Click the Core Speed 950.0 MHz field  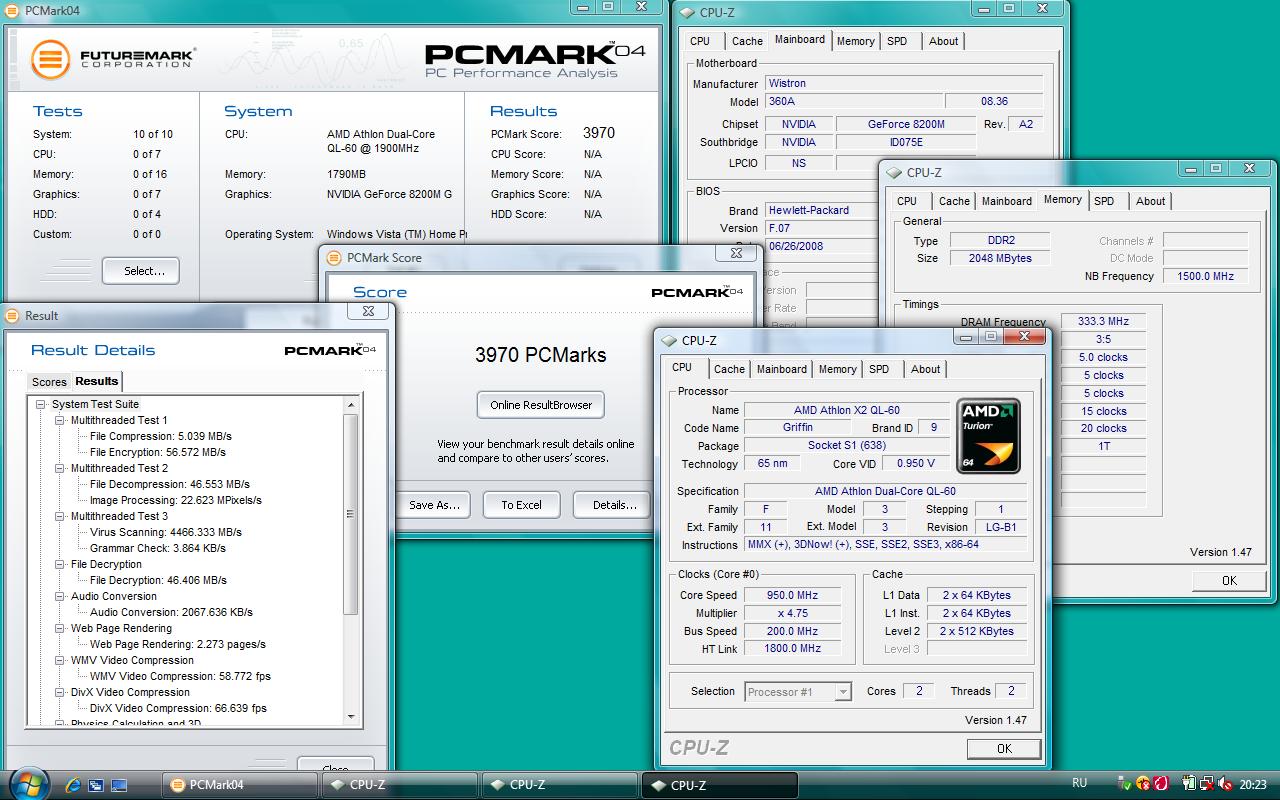coord(792,595)
